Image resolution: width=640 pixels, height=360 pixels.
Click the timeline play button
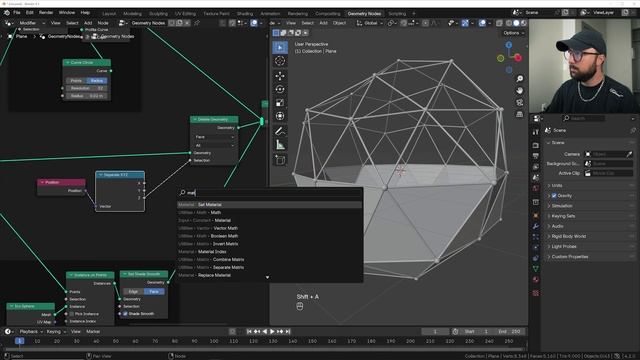point(272,331)
